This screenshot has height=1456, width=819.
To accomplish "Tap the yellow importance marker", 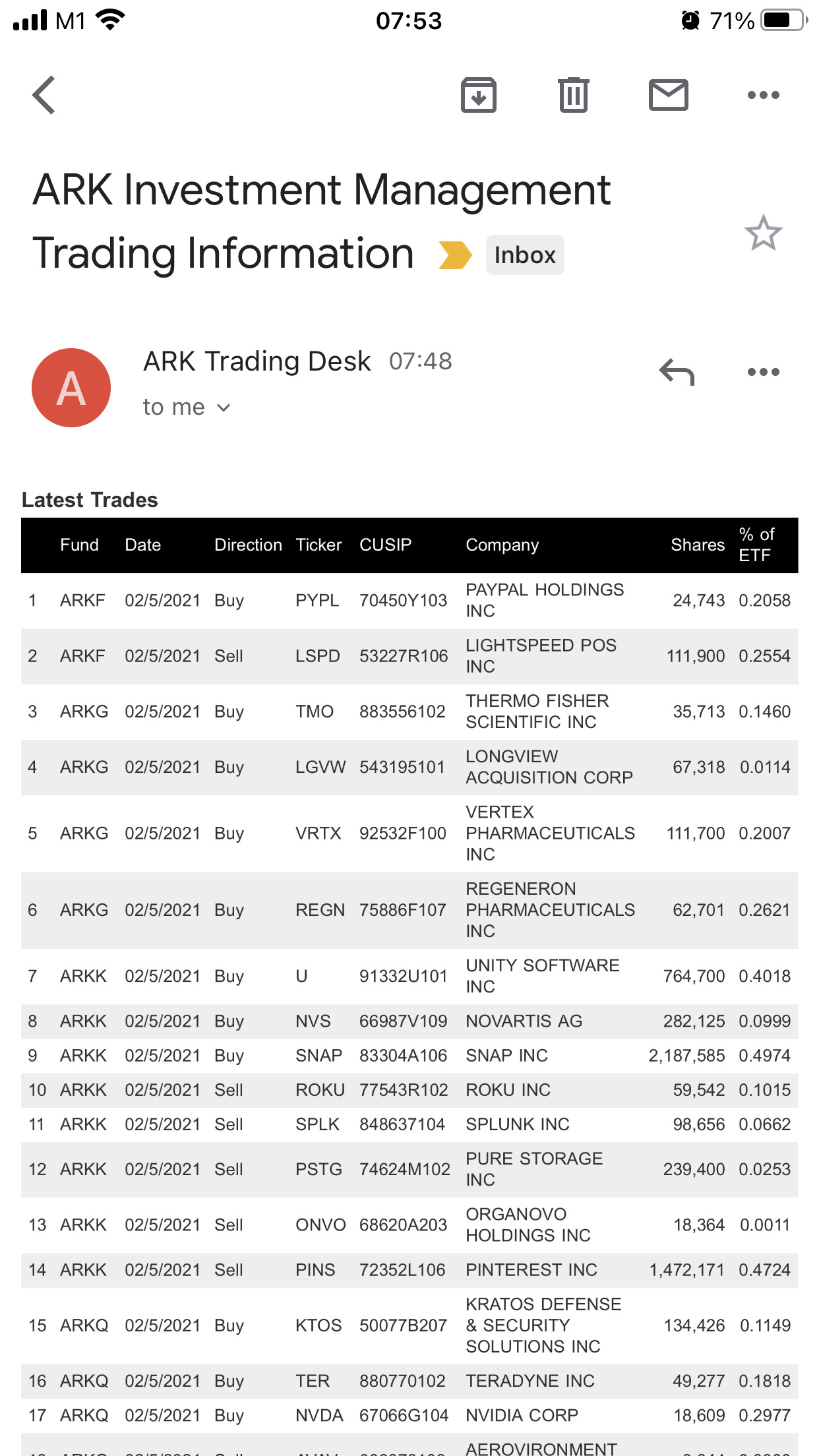I will (x=455, y=255).
